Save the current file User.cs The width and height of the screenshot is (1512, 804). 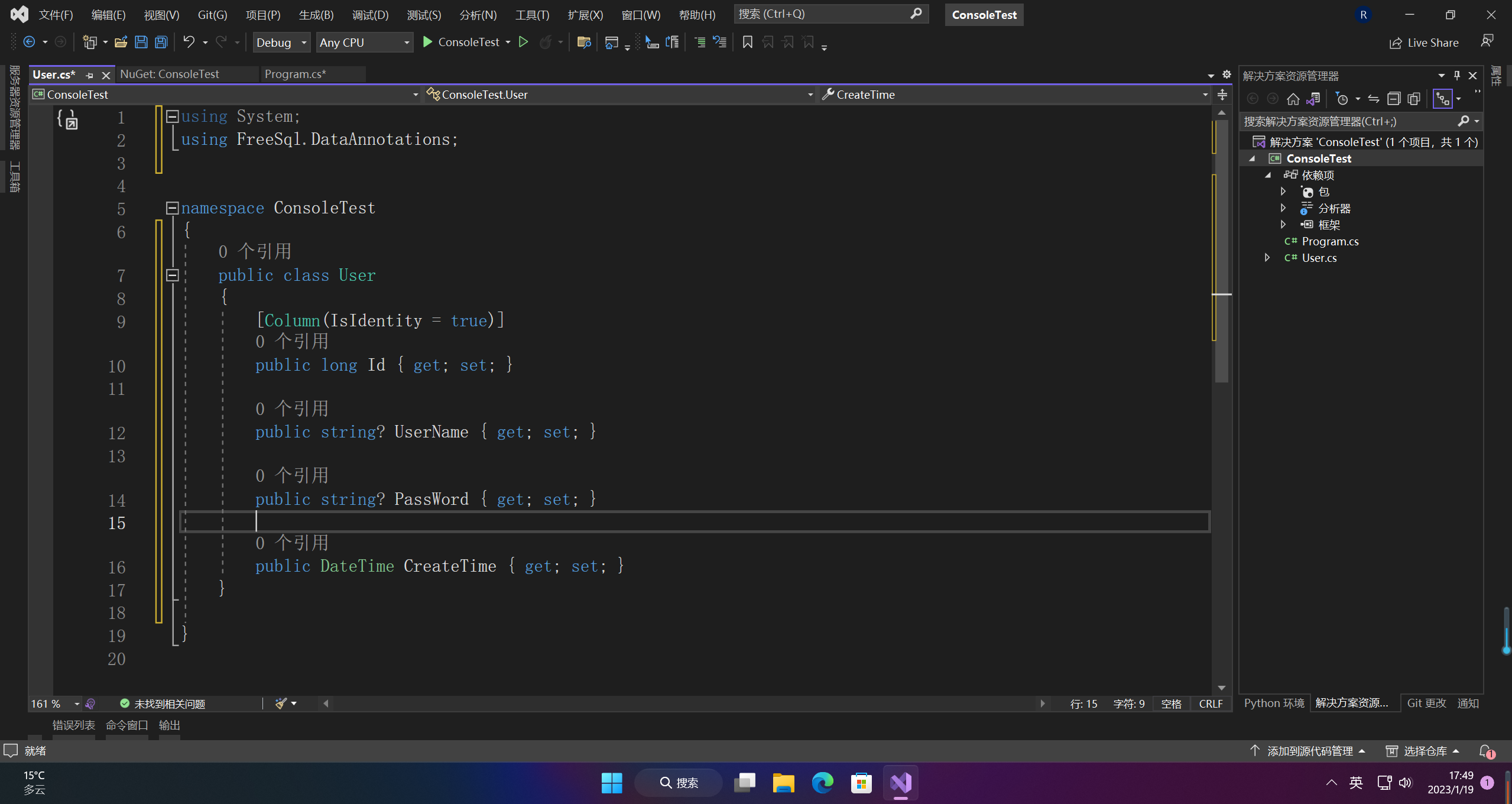click(x=141, y=42)
